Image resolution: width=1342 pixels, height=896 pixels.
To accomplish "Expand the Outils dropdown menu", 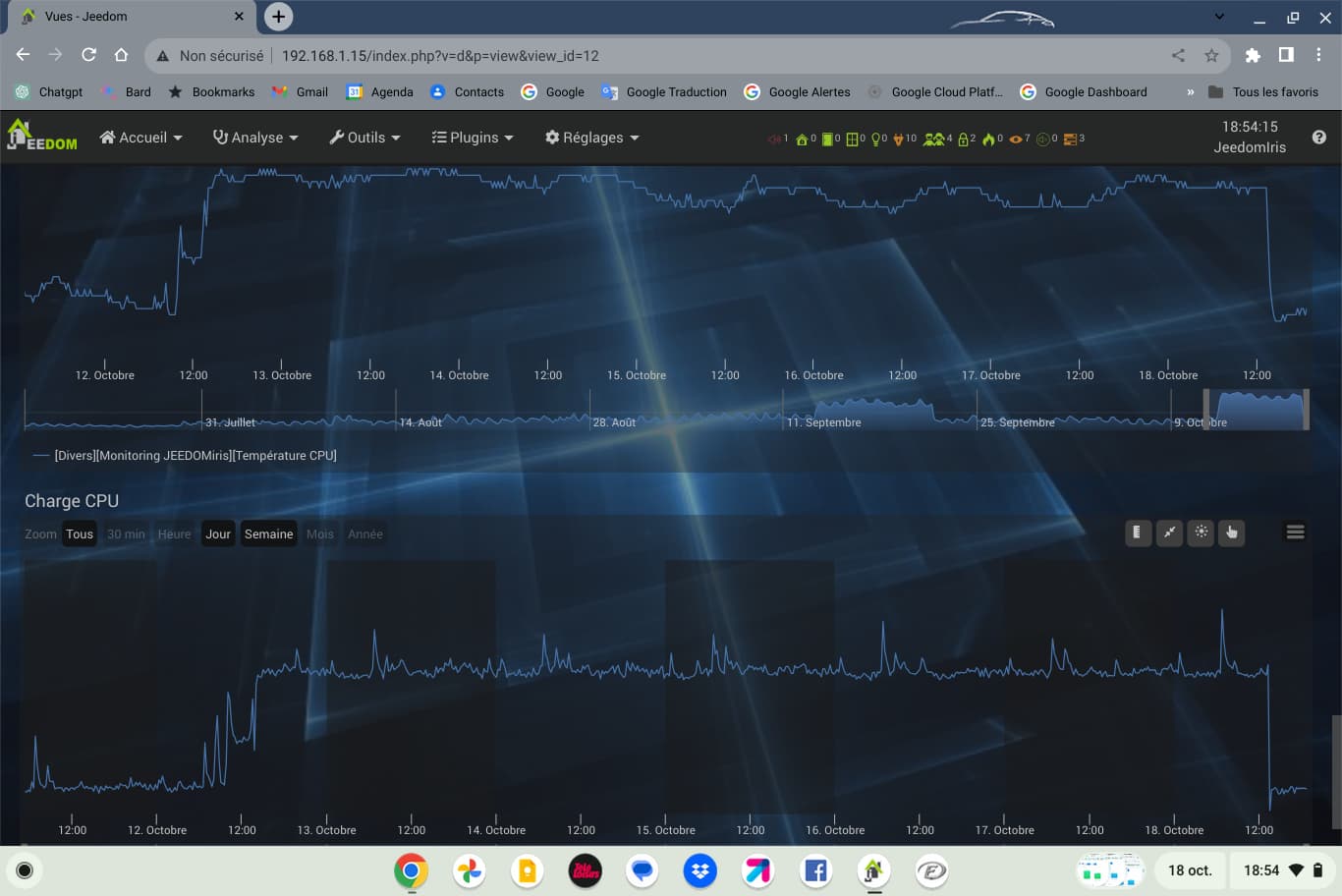I will [364, 138].
